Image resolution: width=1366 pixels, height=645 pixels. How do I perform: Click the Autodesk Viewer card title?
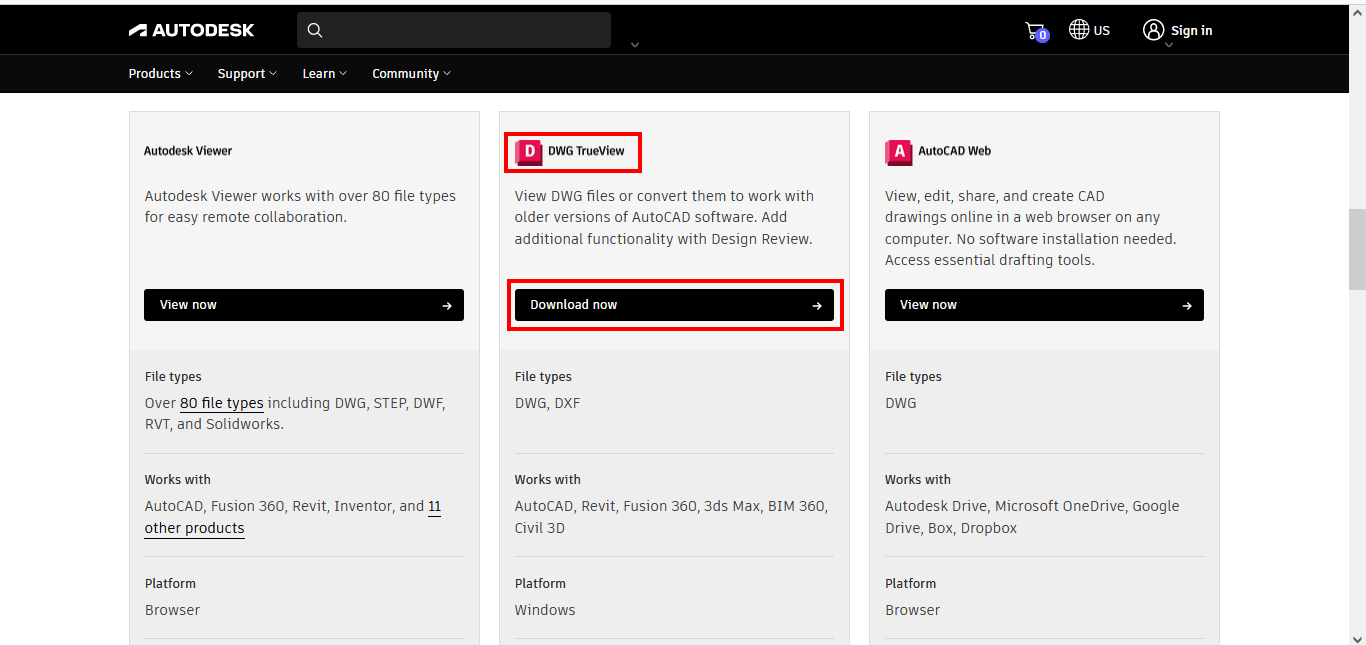[x=188, y=151]
